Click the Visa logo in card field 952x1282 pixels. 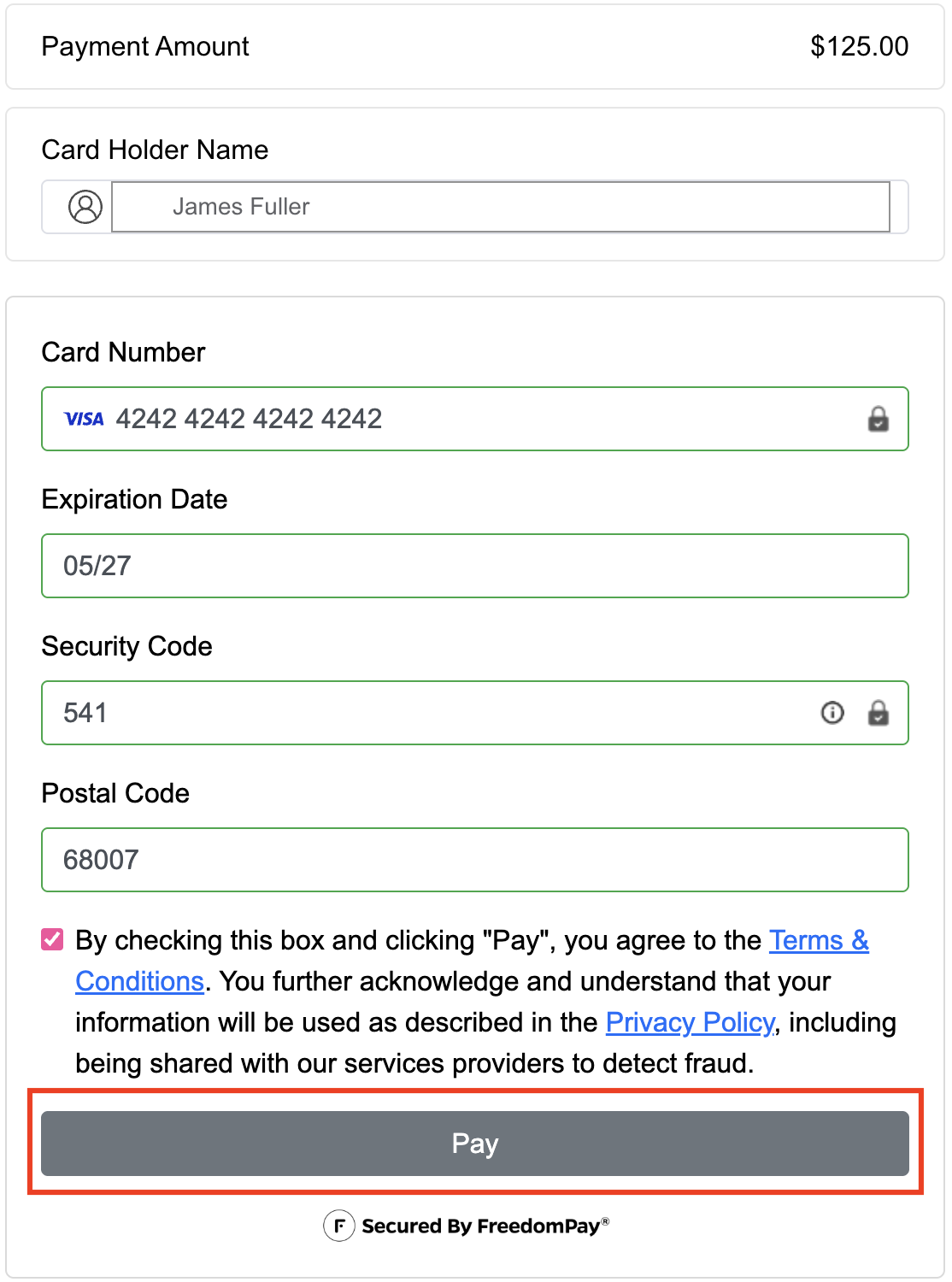[84, 419]
